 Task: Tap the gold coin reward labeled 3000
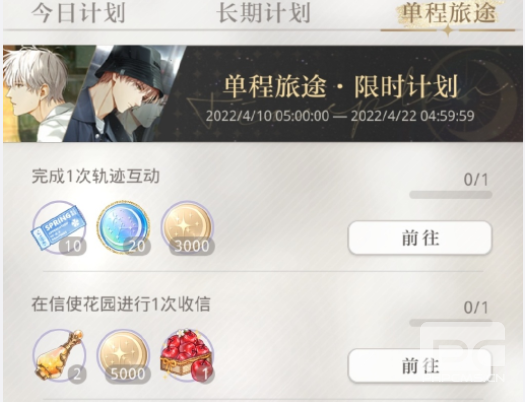pos(188,228)
